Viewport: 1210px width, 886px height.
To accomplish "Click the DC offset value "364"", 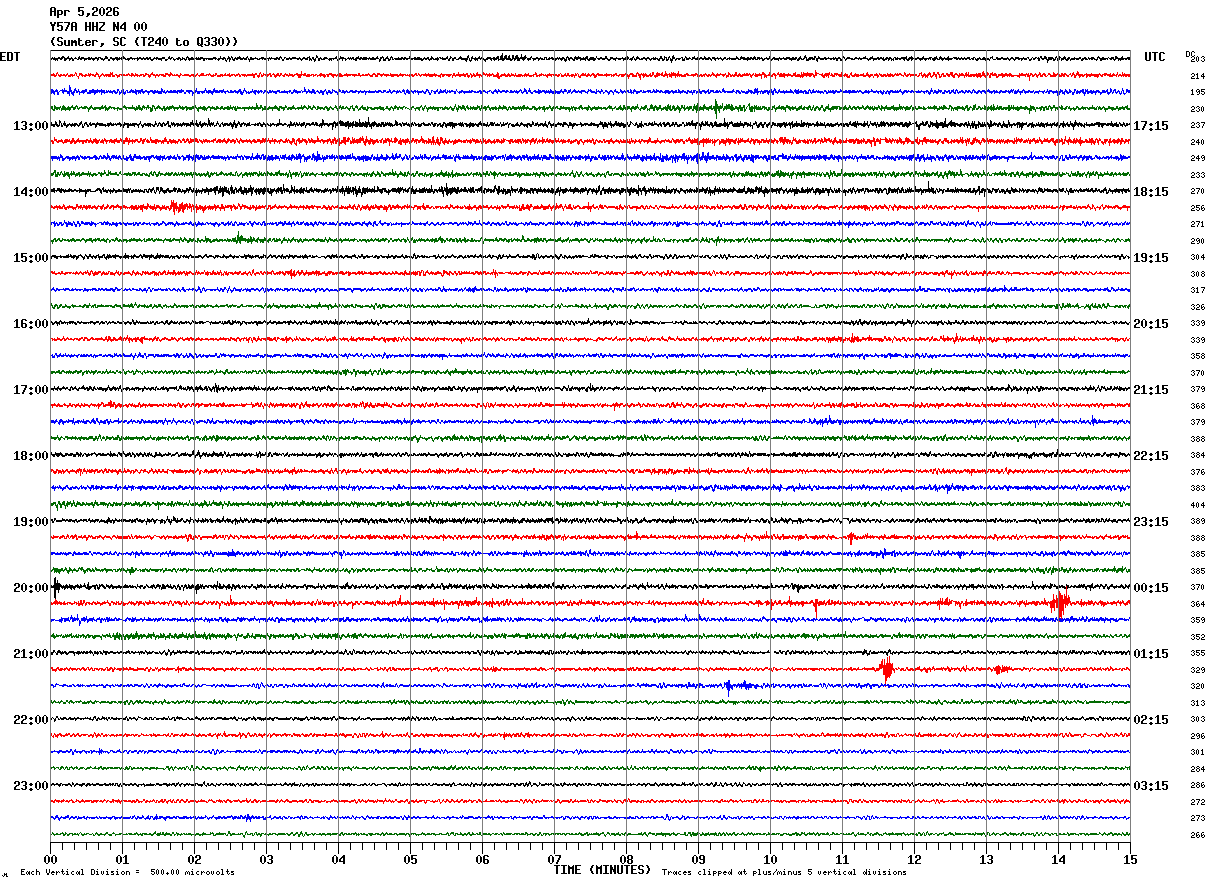I will tap(1197, 605).
